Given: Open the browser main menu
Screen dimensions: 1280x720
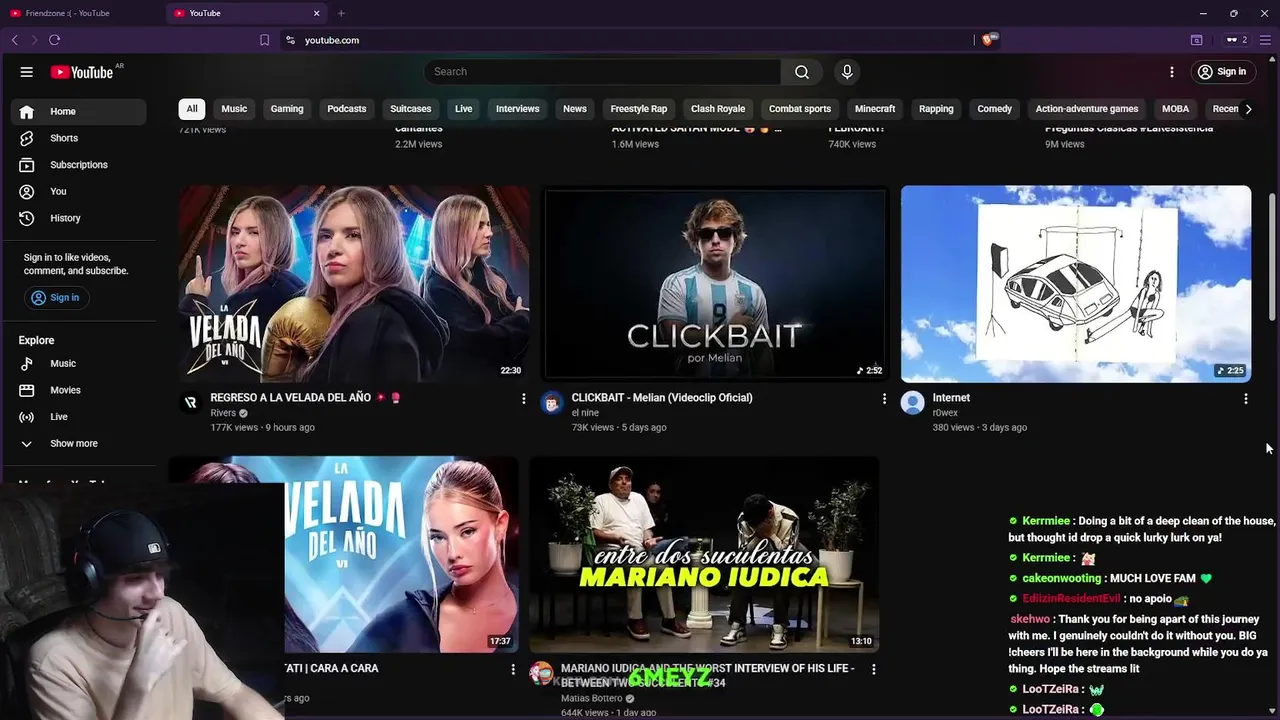Looking at the screenshot, I should point(1264,40).
